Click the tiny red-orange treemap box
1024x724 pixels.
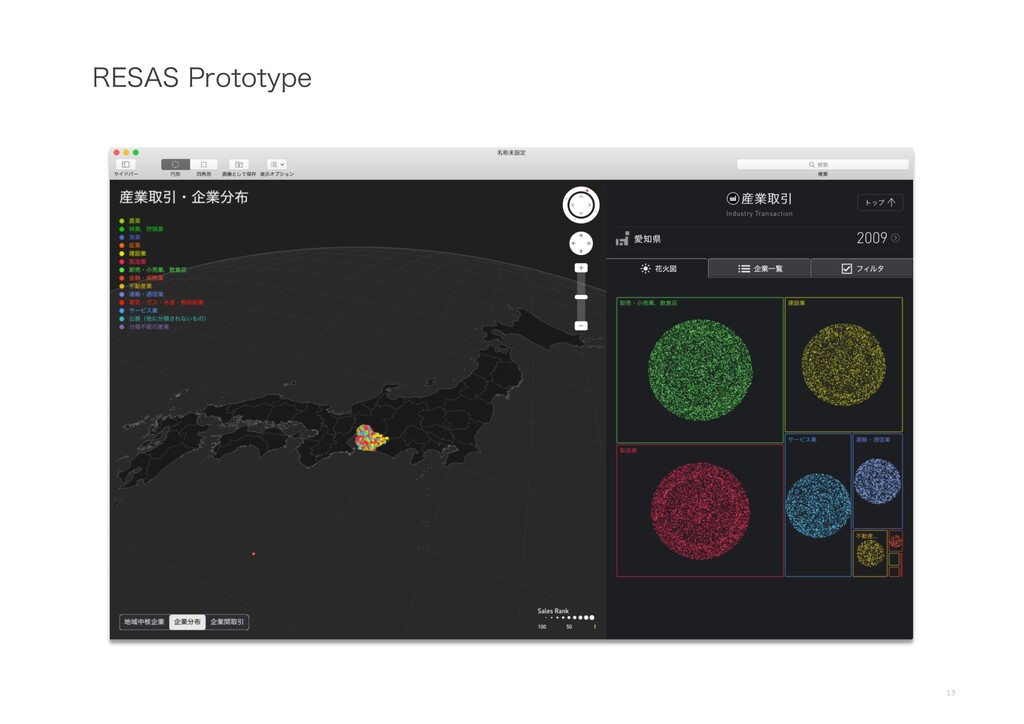[x=895, y=541]
